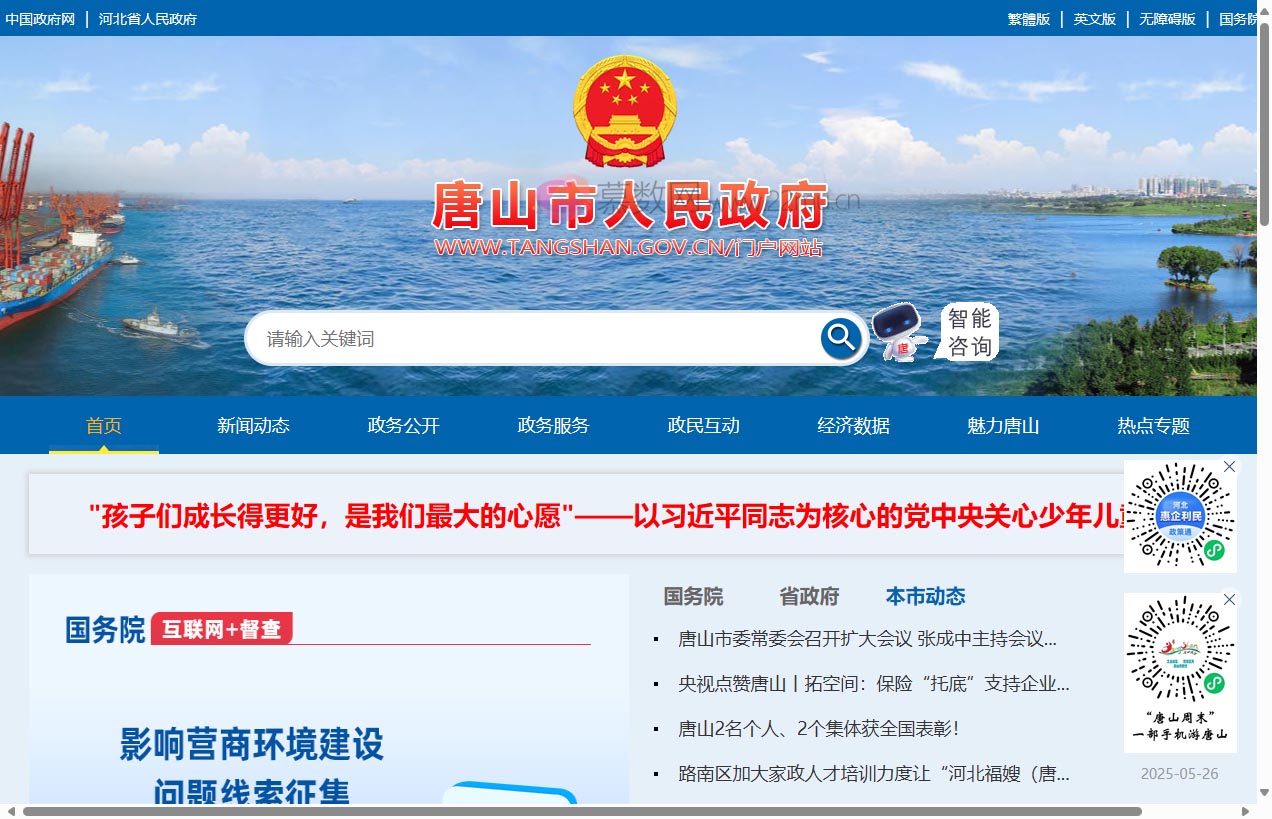Dismiss the 唐山周末 QR code ad
Viewport: 1272px width, 819px height.
[x=1229, y=599]
